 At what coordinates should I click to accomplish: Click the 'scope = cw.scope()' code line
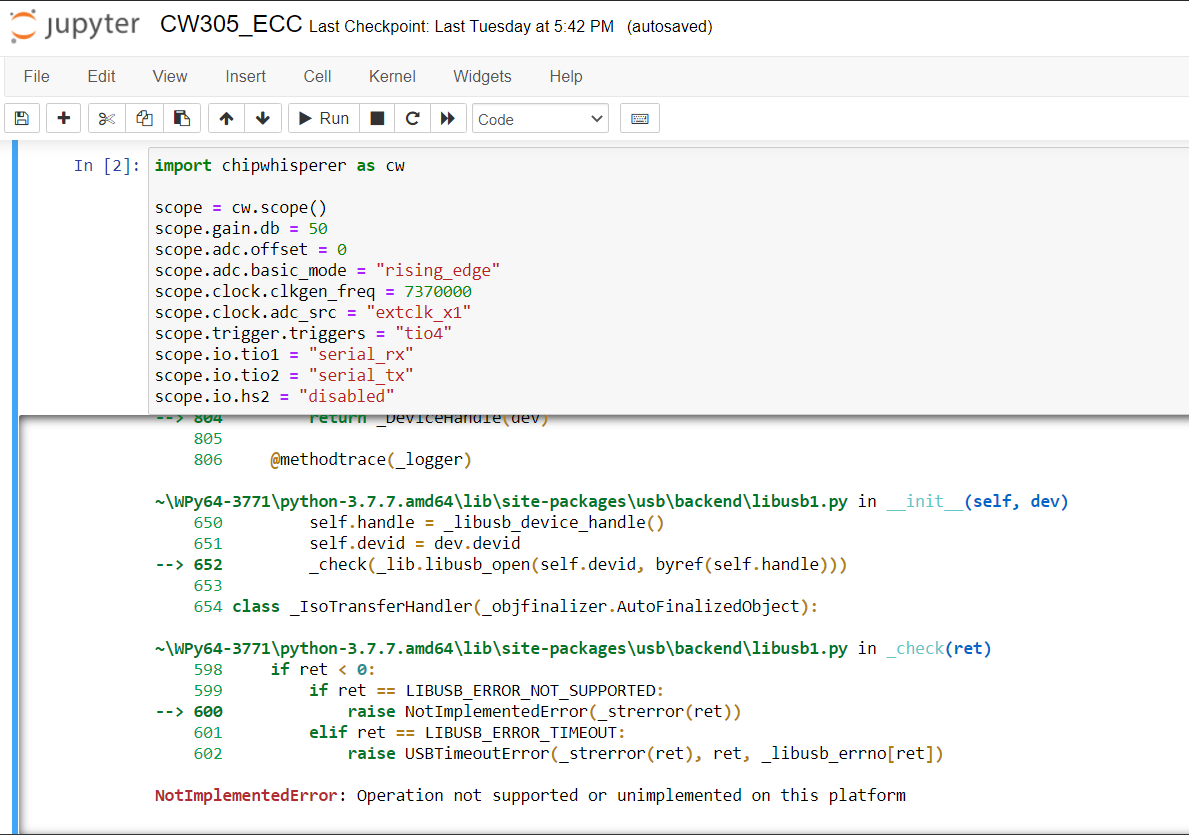point(241,208)
